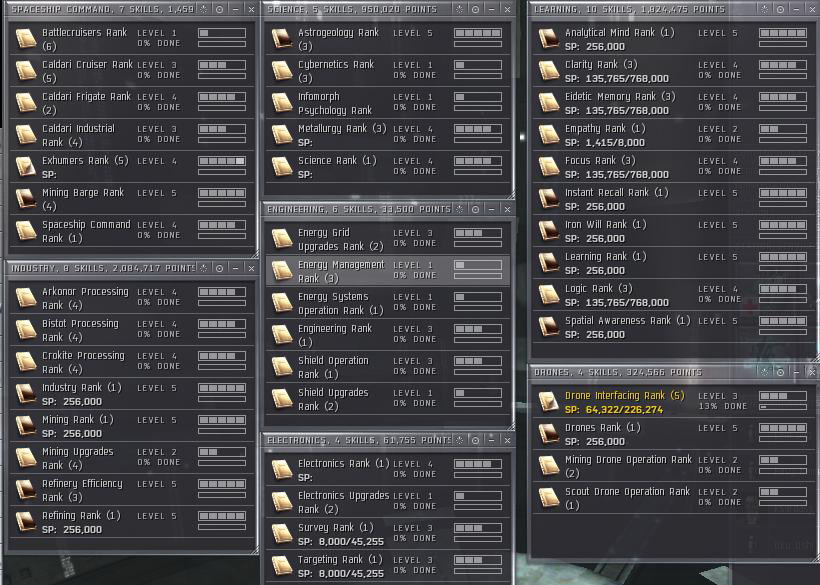Screen dimensions: 820x585
Task: Select the Infomorph Psychology Rank skill name
Action: [x=335, y=103]
